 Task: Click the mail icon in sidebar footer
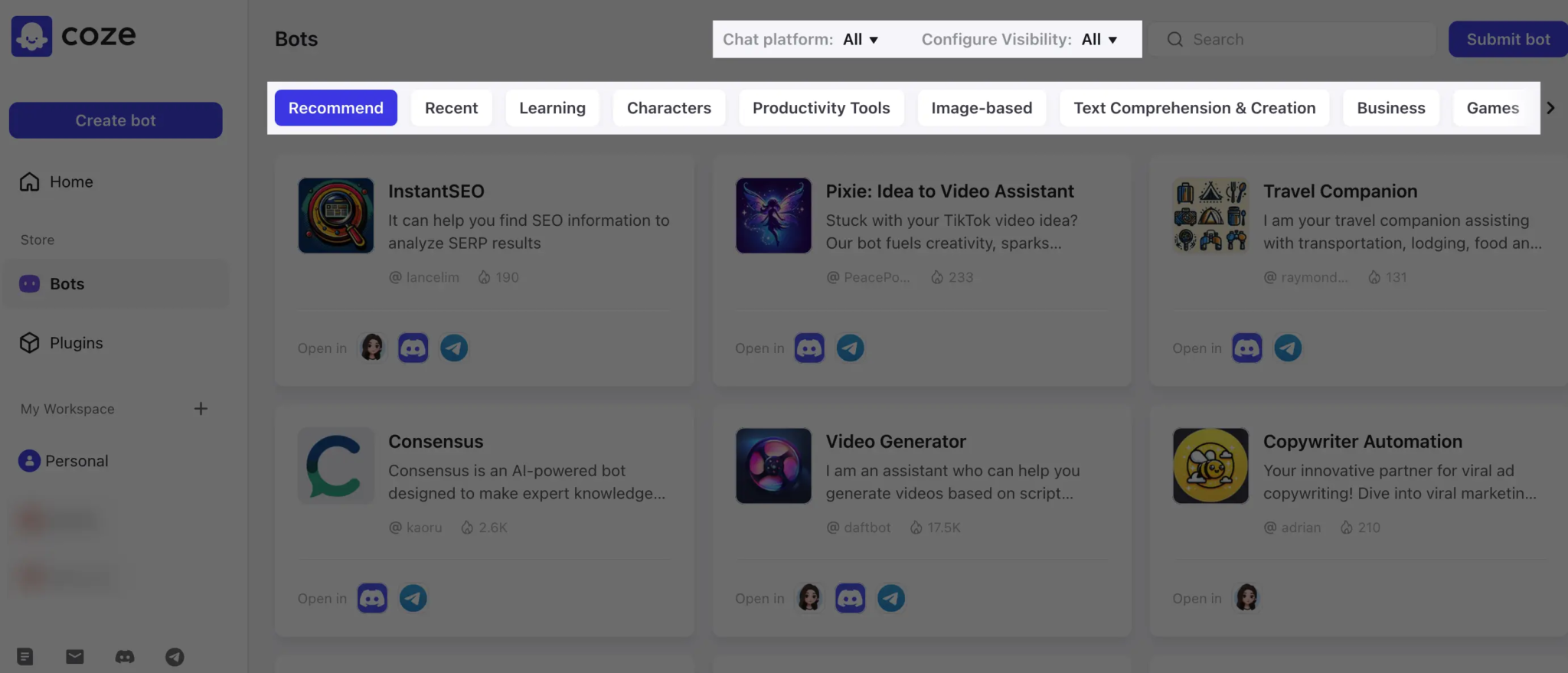pyautogui.click(x=75, y=657)
